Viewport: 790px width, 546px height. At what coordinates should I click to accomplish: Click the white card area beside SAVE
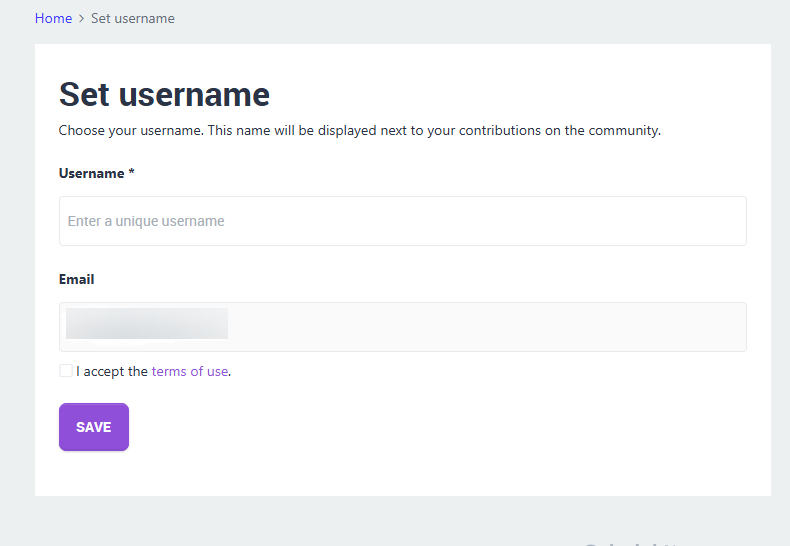click(x=400, y=428)
